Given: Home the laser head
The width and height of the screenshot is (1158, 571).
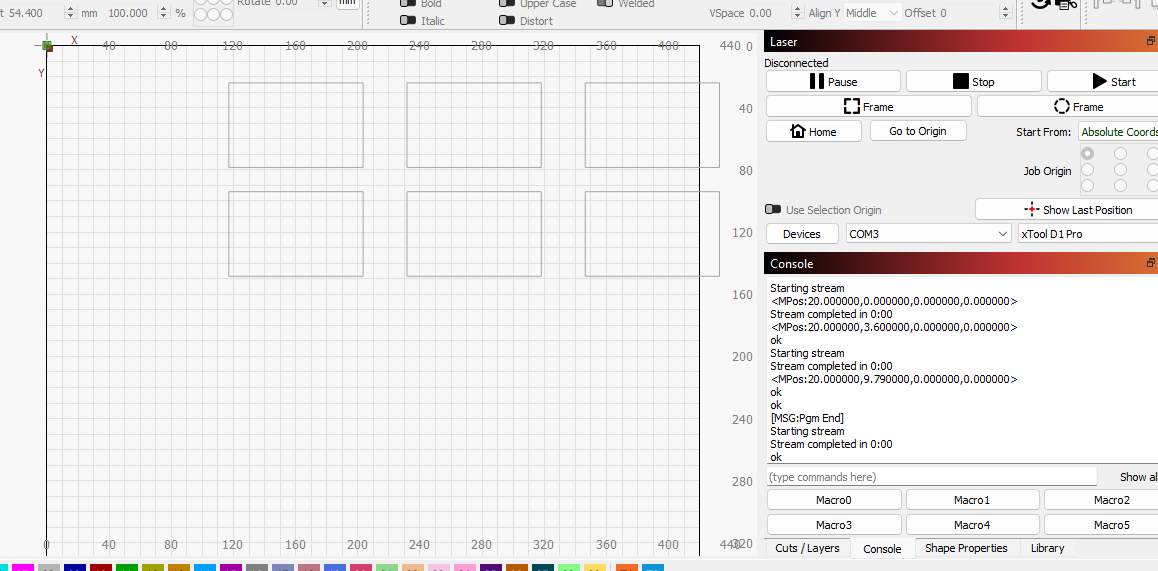Looking at the screenshot, I should point(813,131).
